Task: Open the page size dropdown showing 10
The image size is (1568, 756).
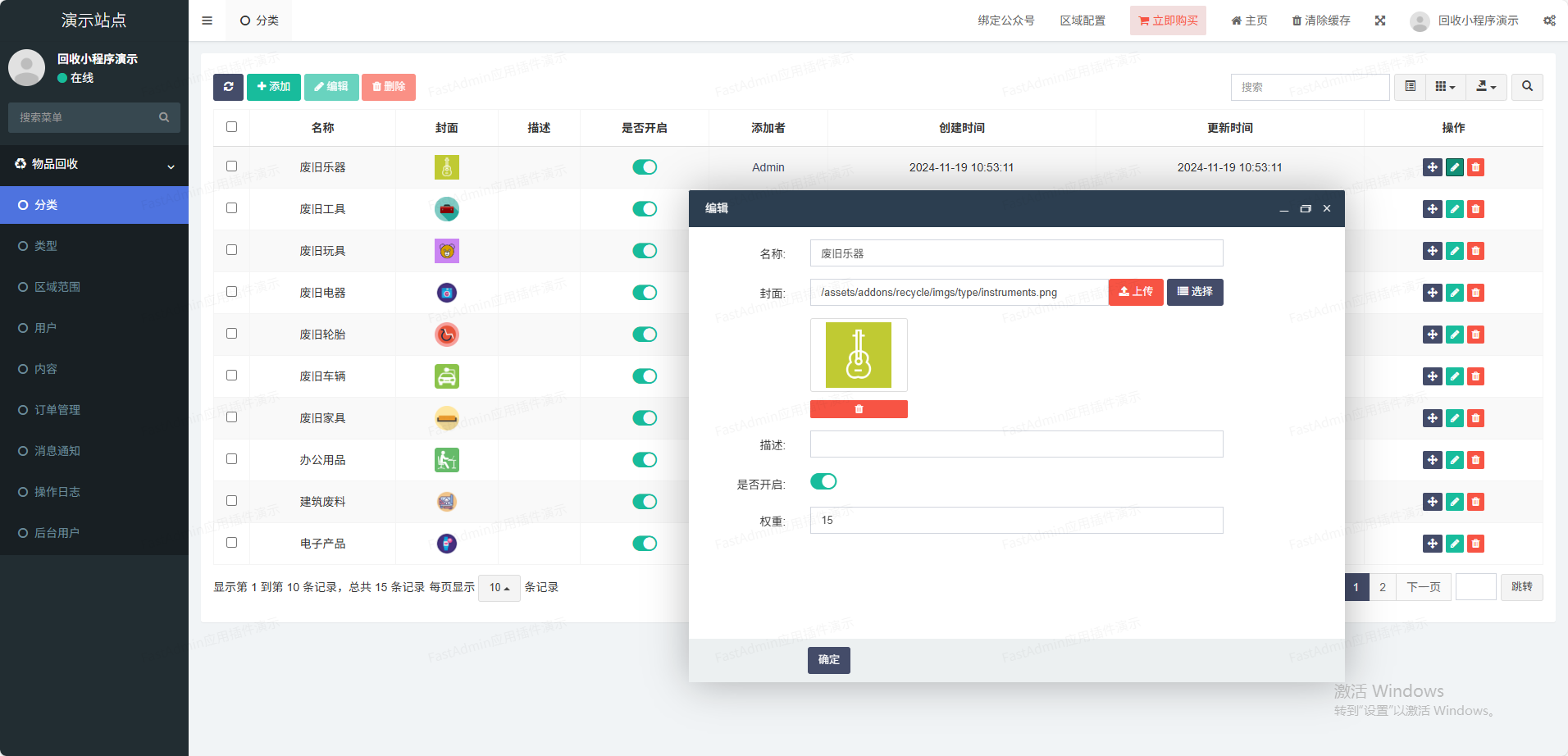Action: (x=499, y=588)
